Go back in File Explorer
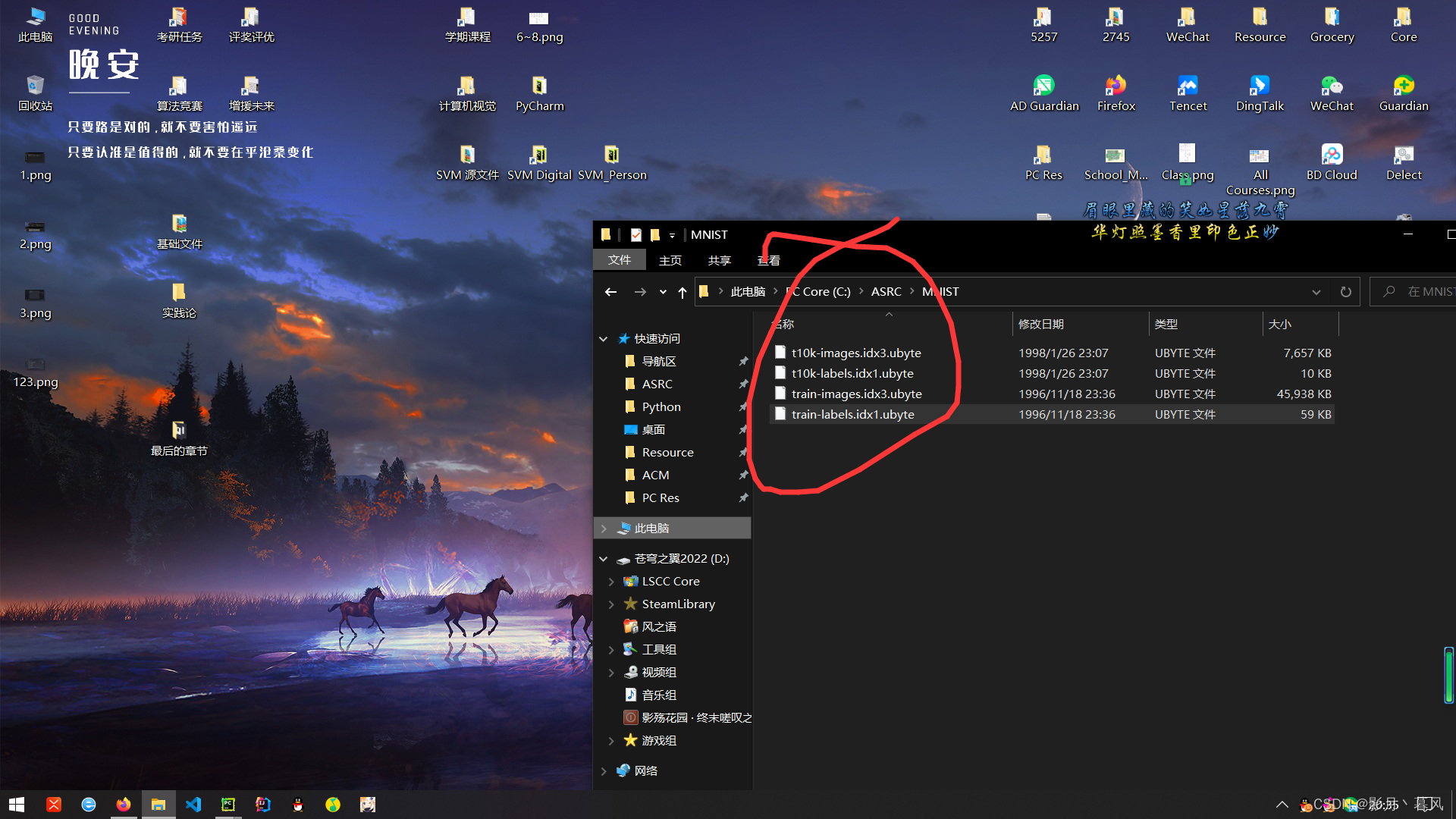Image resolution: width=1456 pixels, height=819 pixels. coord(610,292)
